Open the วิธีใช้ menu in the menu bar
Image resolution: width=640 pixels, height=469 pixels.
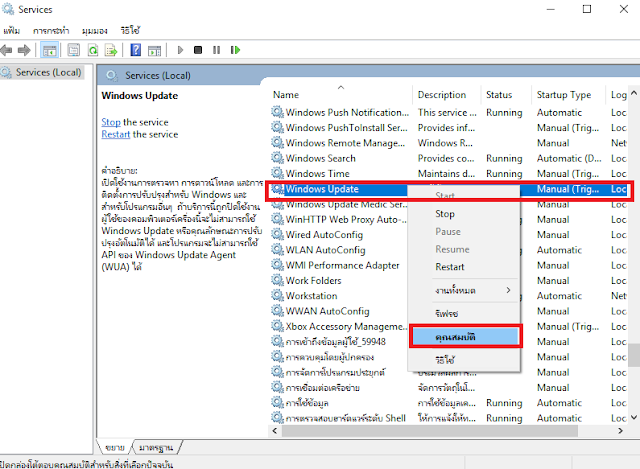(x=130, y=31)
